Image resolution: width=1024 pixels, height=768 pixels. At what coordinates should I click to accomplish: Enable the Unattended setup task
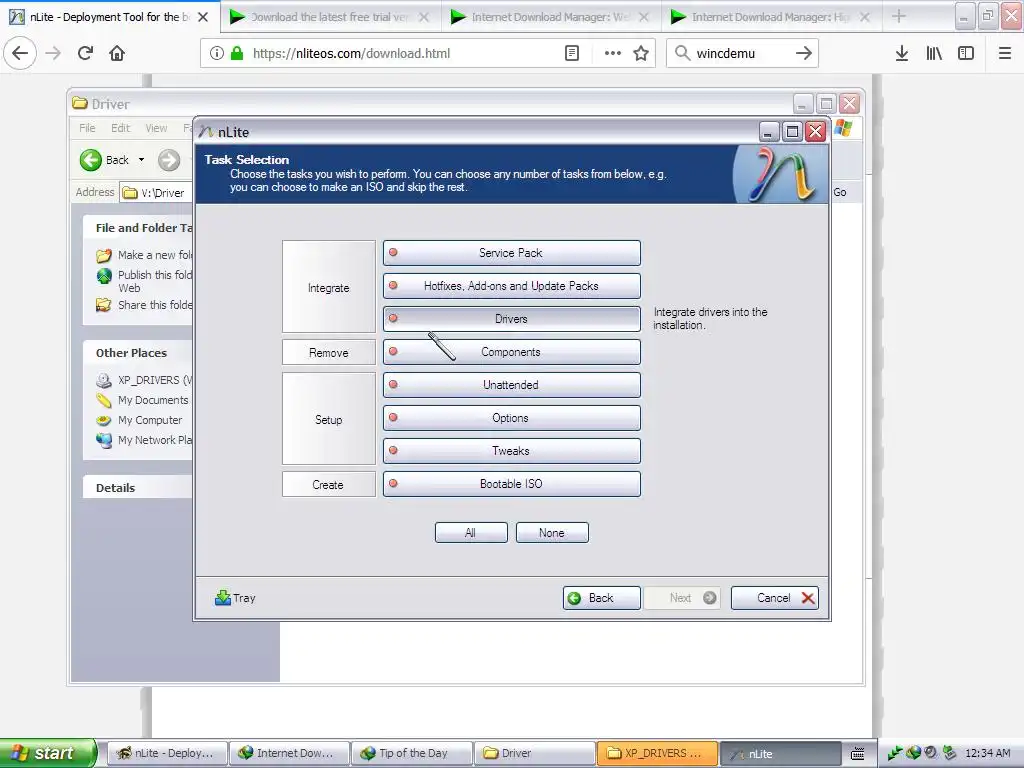(x=511, y=385)
